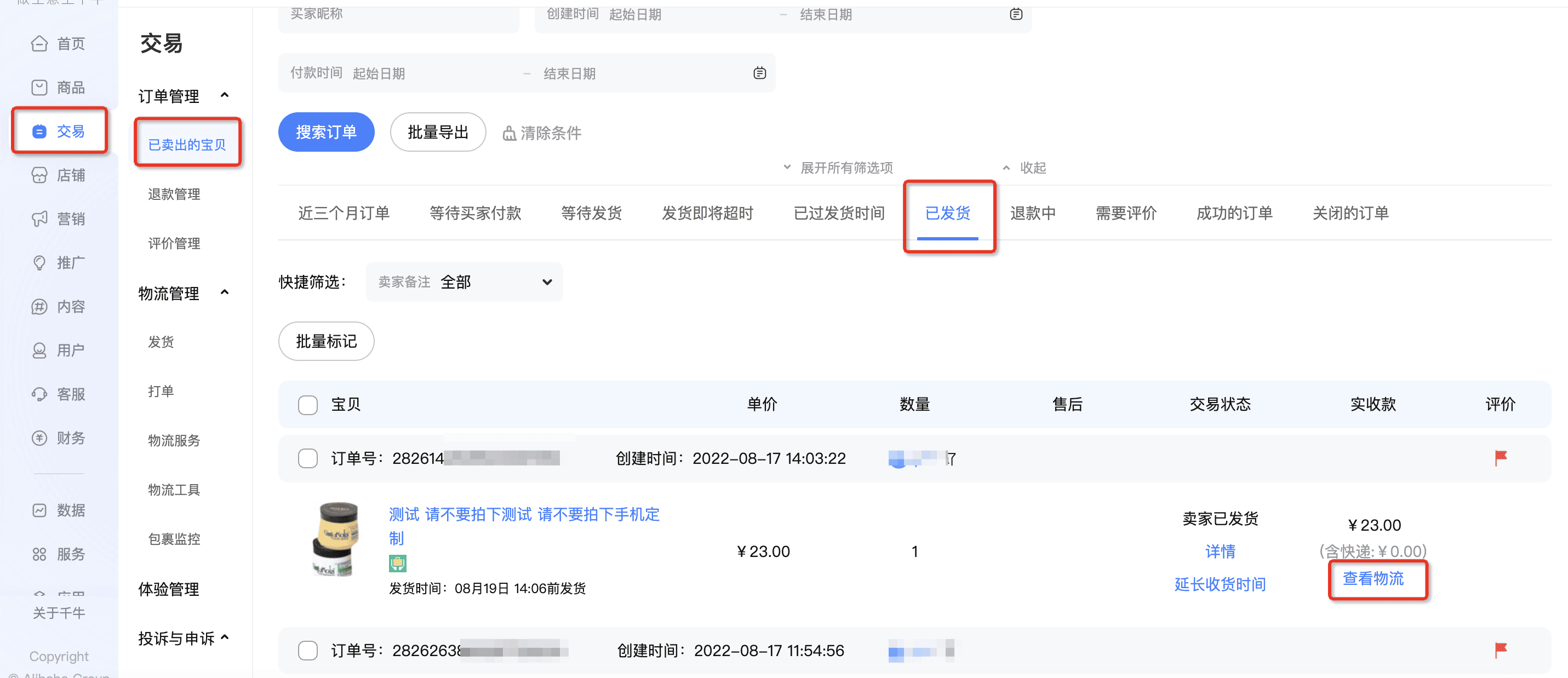The height and width of the screenshot is (678, 1568).
Task: Check the checkbox for order 28262638
Action: coord(308,650)
